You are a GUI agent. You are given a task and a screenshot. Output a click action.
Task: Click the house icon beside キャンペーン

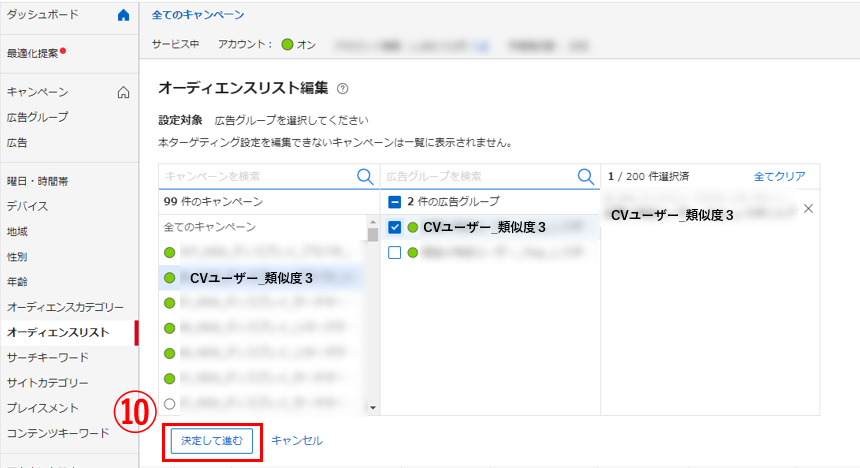(124, 93)
